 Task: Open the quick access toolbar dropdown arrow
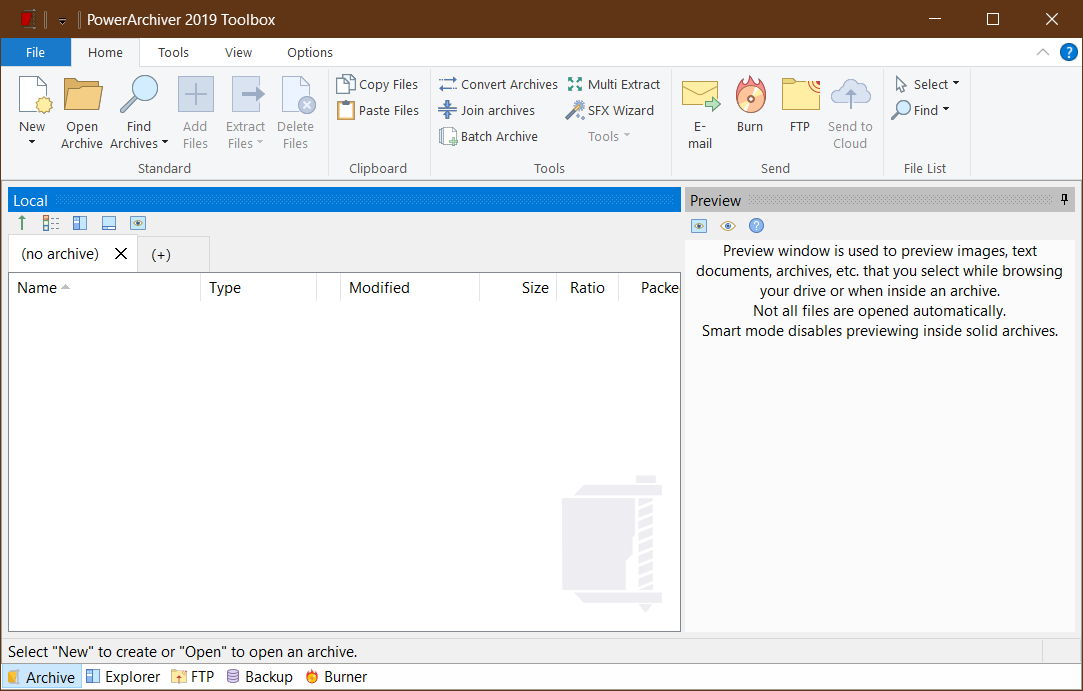pyautogui.click(x=62, y=21)
